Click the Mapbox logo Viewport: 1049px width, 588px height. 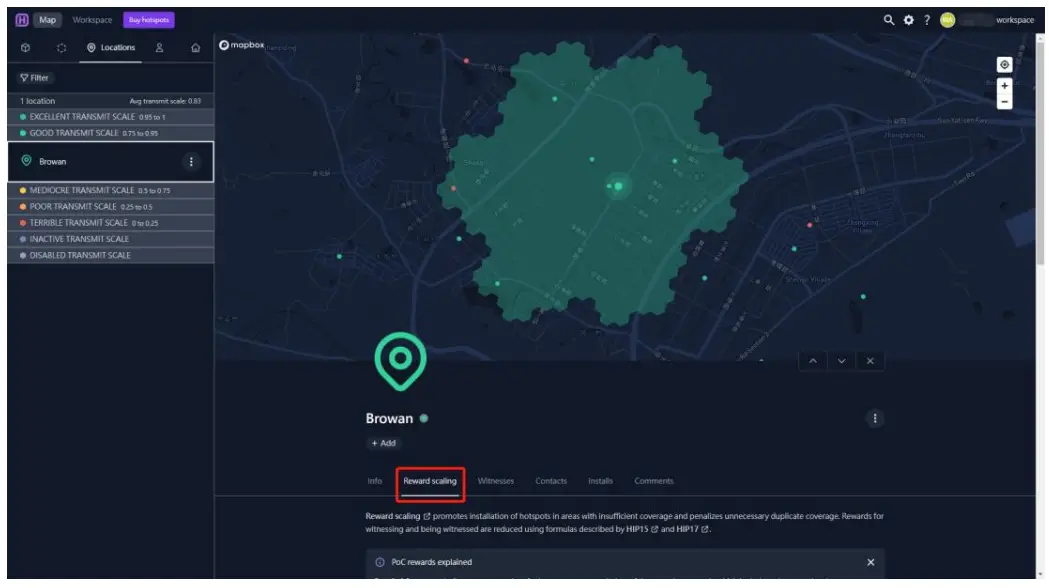pos(242,45)
